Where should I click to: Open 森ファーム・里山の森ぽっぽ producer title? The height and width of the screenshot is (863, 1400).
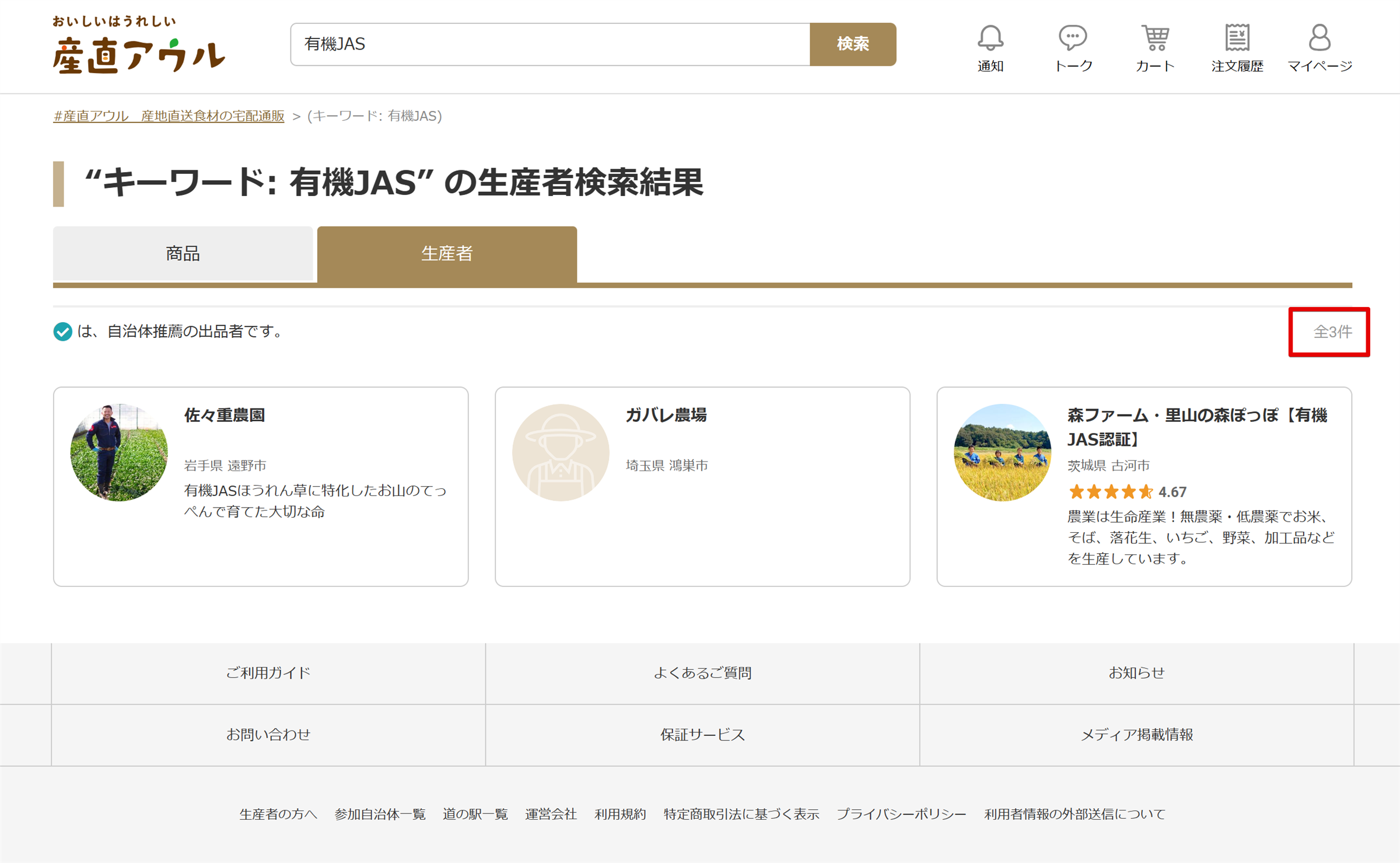click(1198, 427)
